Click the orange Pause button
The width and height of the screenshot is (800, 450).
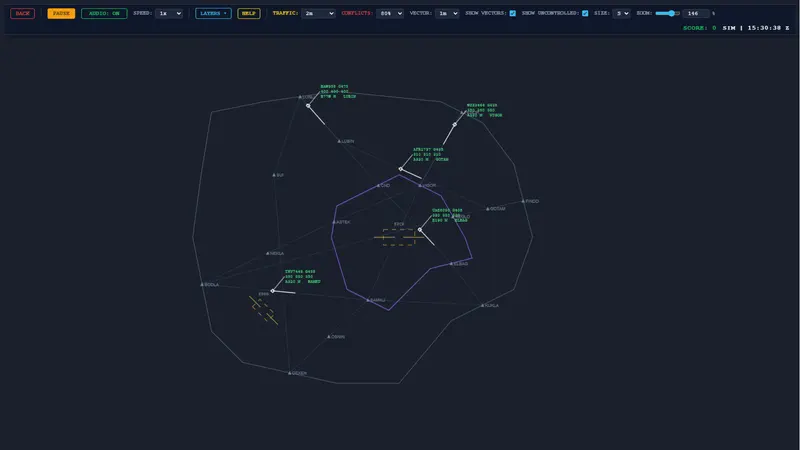(61, 13)
